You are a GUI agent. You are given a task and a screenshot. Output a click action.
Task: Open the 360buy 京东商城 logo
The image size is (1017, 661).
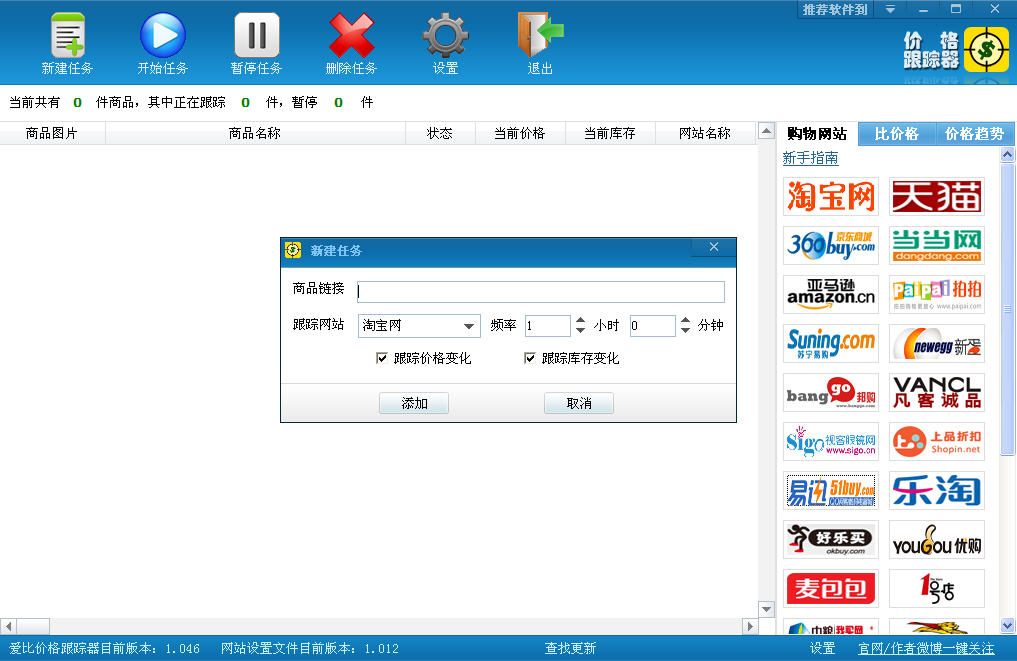831,245
